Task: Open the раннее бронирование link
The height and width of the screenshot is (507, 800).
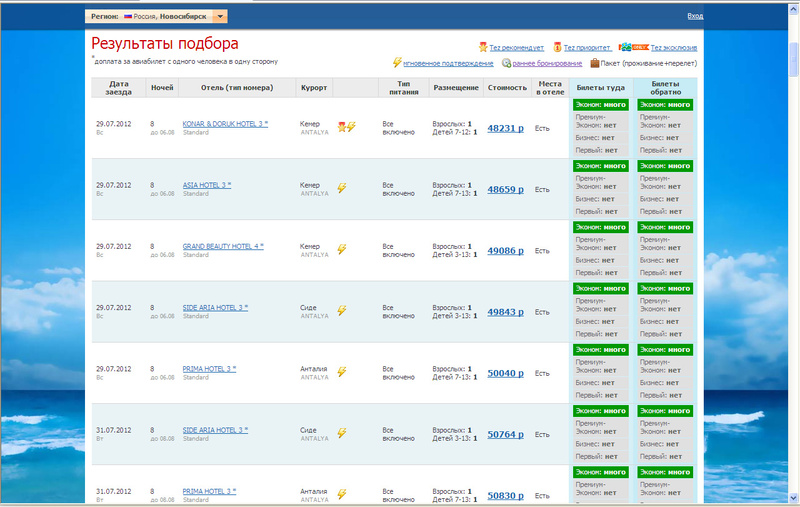Action: 547,63
